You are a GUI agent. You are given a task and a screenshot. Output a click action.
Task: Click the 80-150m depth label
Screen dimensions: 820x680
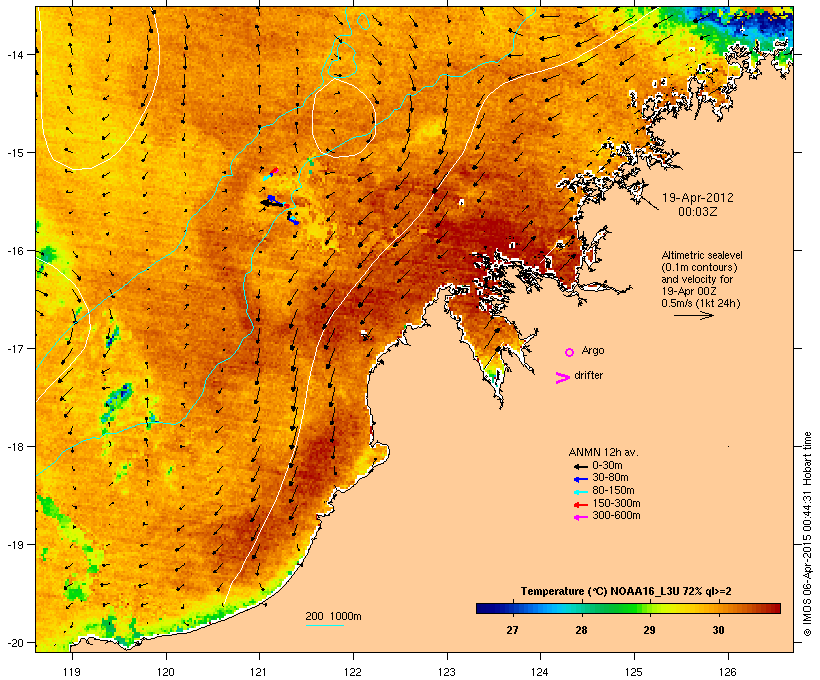click(x=613, y=491)
